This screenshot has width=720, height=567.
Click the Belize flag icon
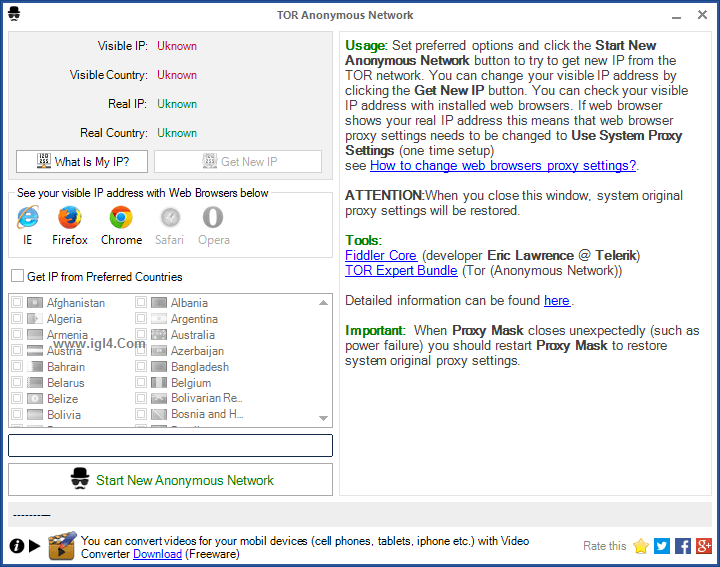35,399
